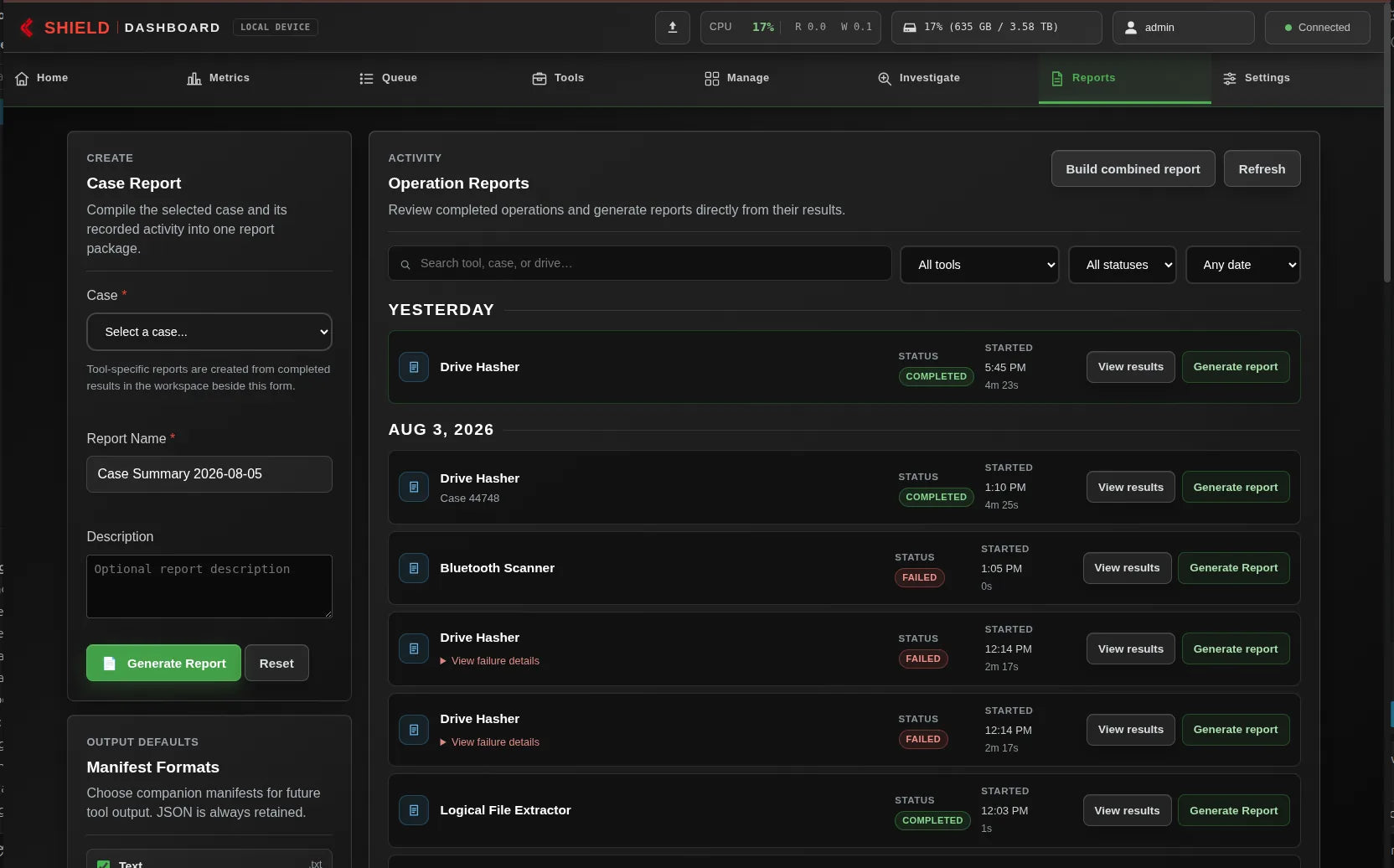This screenshot has height=868, width=1394.
Task: Click the Case 44748 label
Action: [470, 499]
